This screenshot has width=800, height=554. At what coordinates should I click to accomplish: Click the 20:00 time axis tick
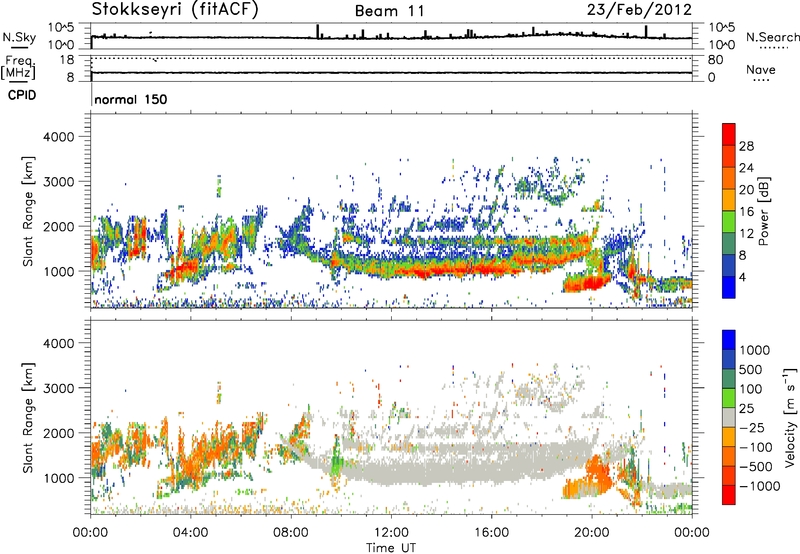pyautogui.click(x=592, y=533)
